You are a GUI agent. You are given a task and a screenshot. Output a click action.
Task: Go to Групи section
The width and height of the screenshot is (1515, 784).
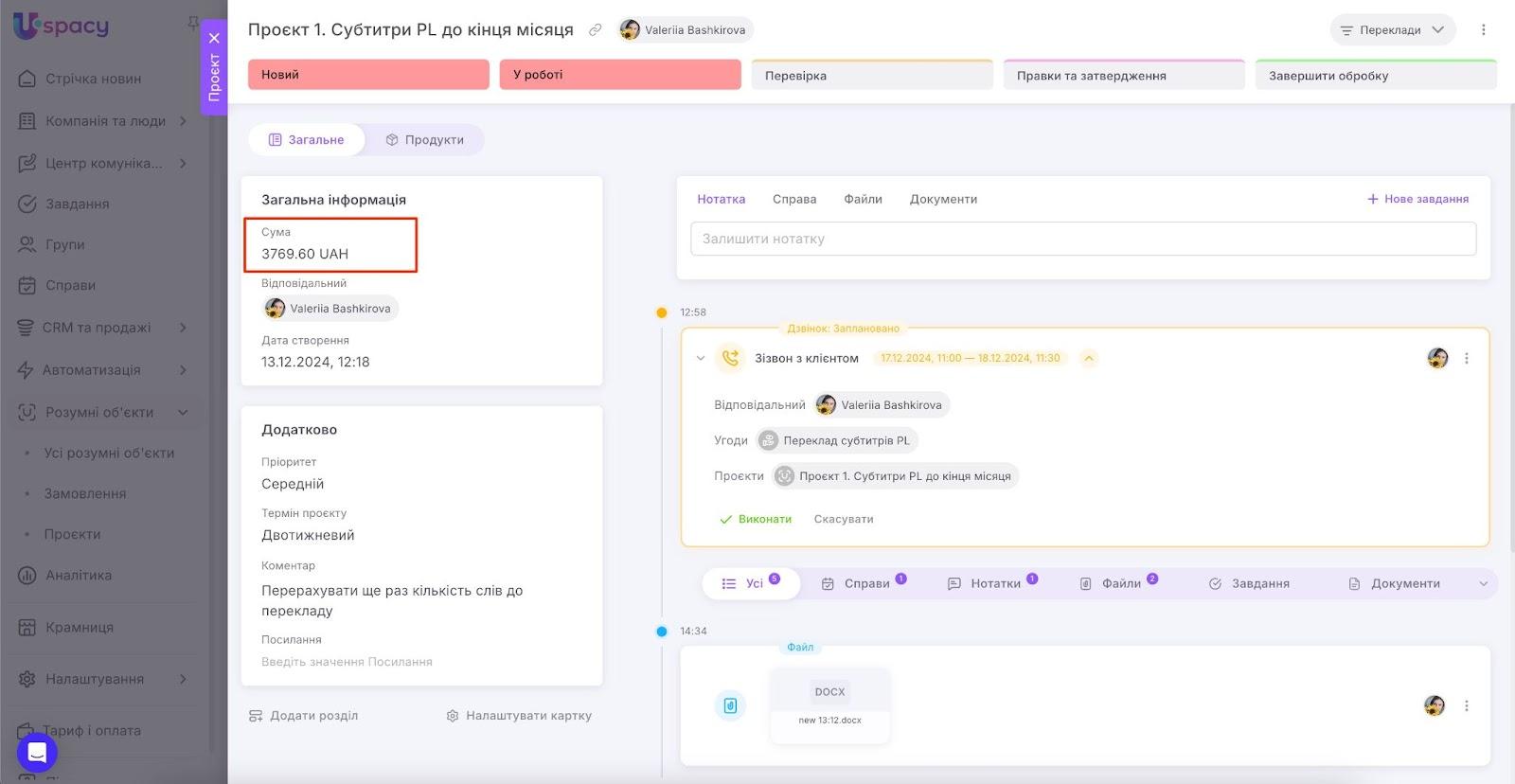pyautogui.click(x=64, y=244)
